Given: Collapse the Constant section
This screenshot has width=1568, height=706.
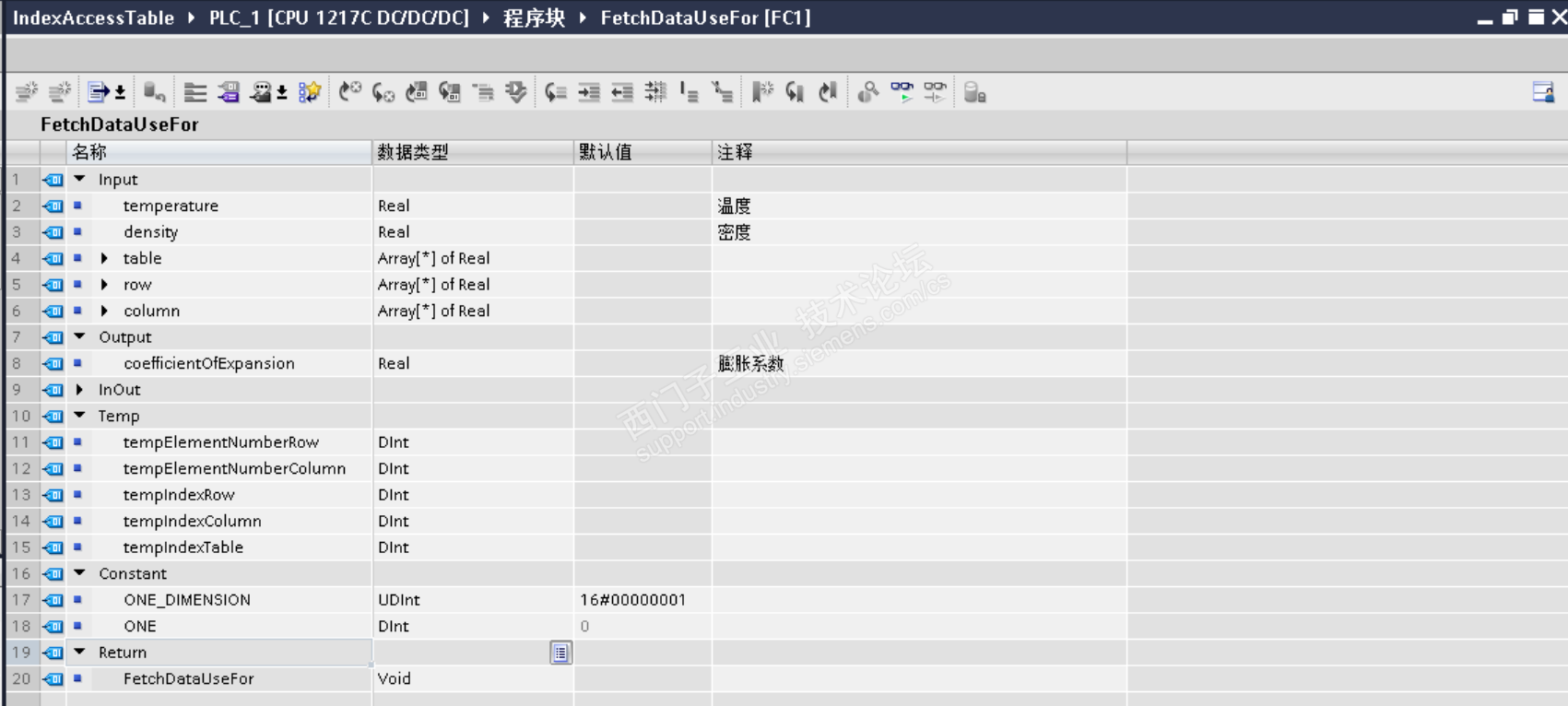Looking at the screenshot, I should [80, 573].
